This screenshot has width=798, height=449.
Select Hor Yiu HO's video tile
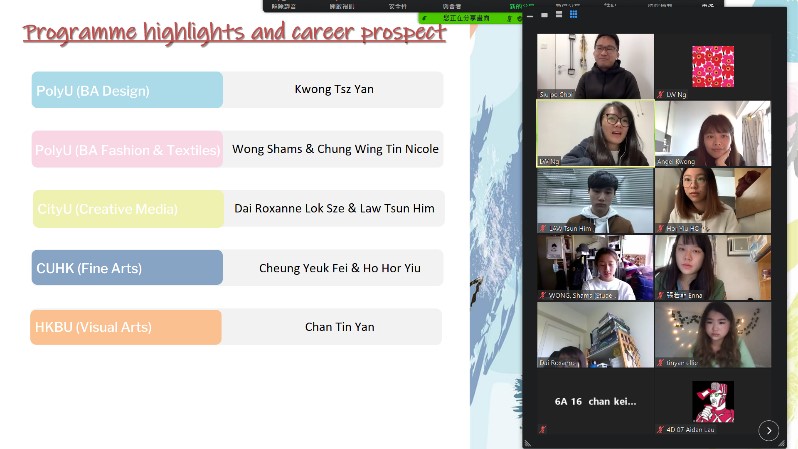712,200
